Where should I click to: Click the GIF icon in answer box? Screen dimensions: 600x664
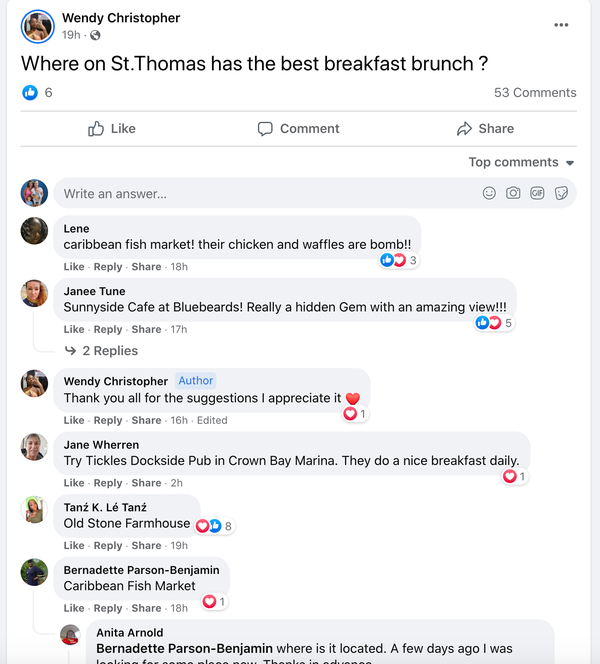pyautogui.click(x=537, y=193)
